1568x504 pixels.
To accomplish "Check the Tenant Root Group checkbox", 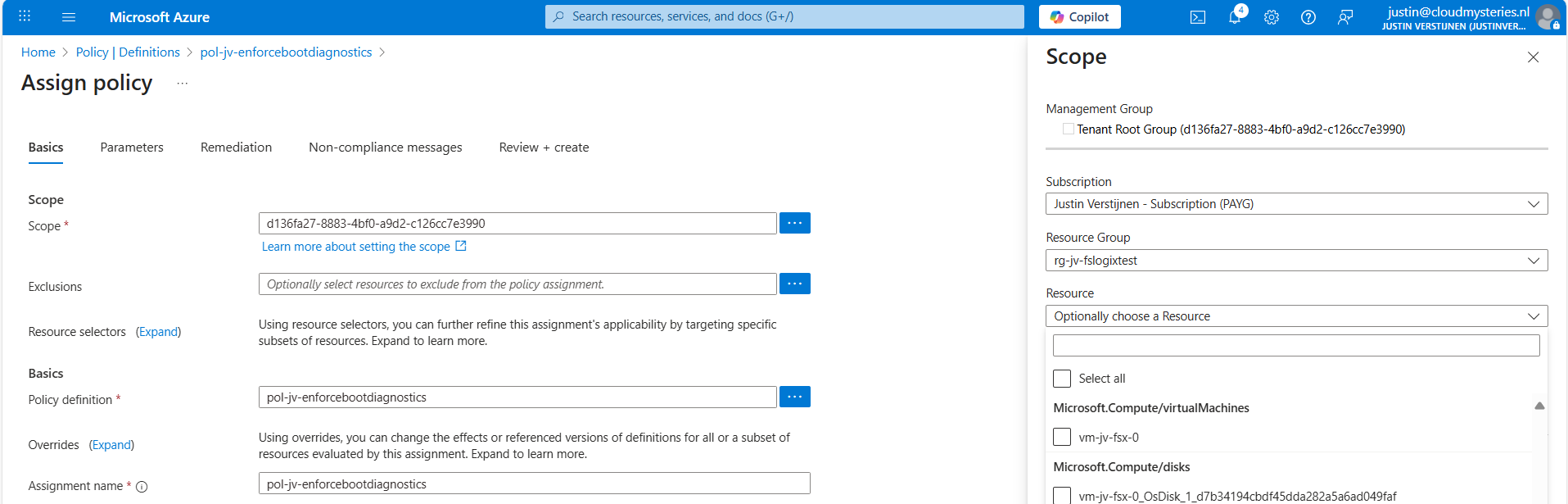I will click(1068, 129).
